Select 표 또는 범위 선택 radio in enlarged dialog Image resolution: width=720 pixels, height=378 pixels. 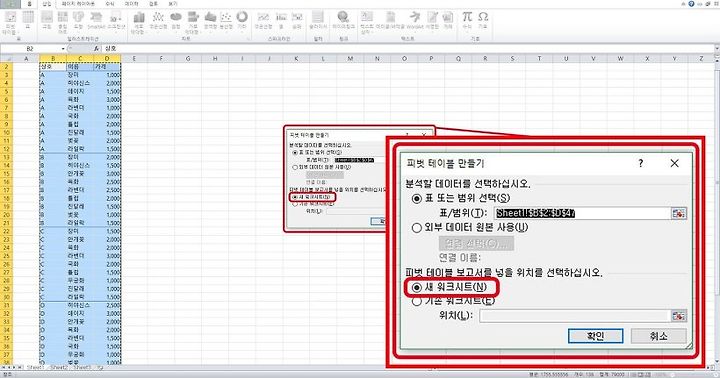[416, 199]
